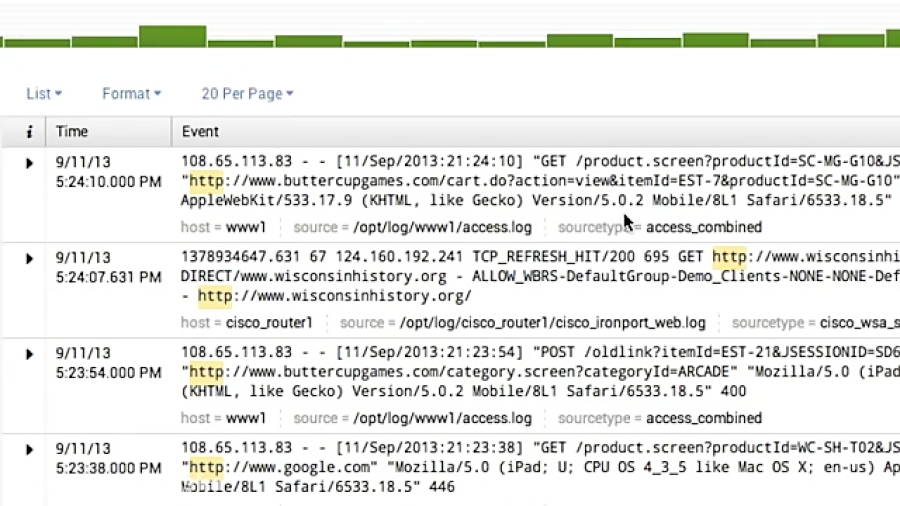The image size is (900, 506).
Task: Click DIRECT/www.wisconsinhistory.org text
Action: click(313, 277)
